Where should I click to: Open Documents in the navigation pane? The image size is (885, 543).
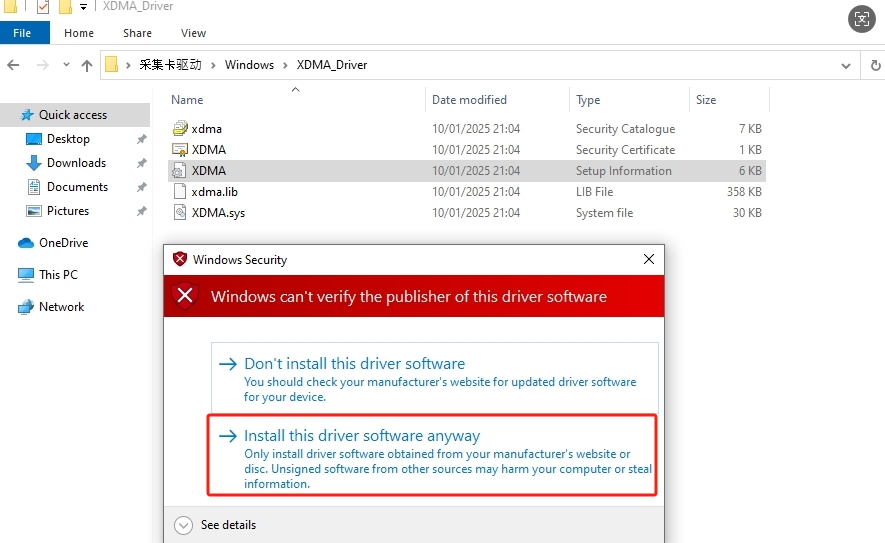coord(77,187)
